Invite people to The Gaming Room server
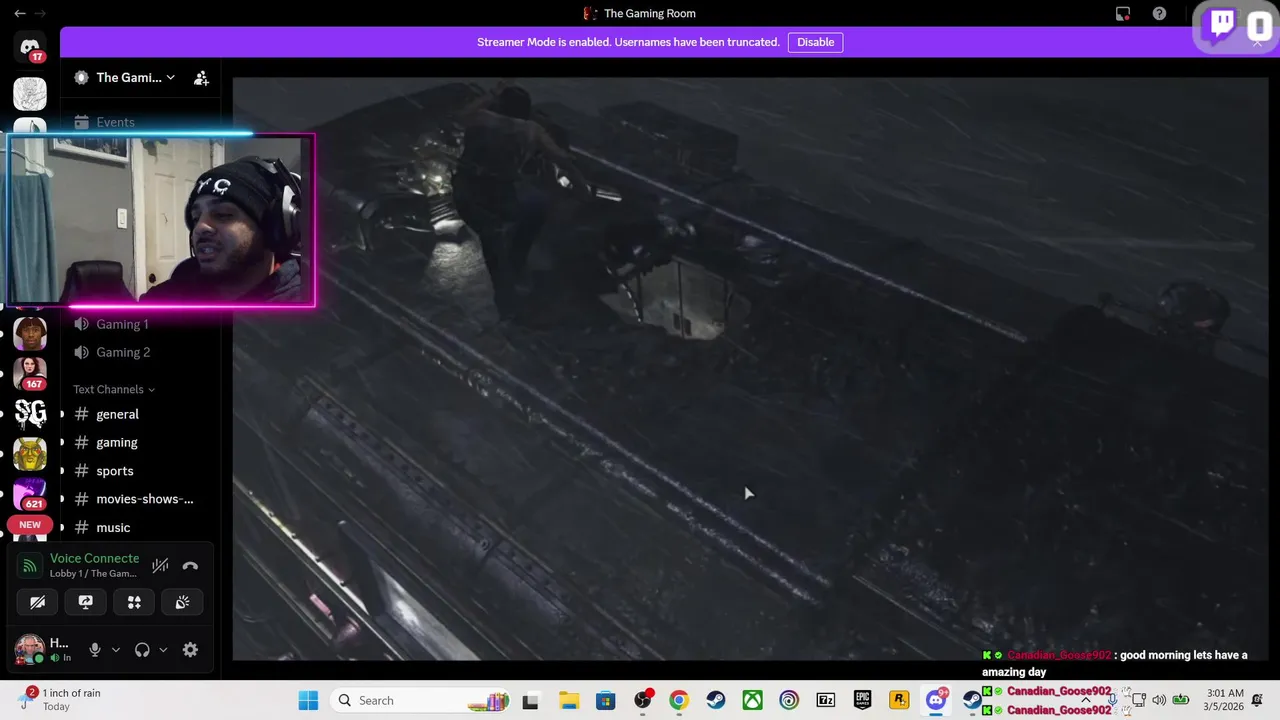 (x=201, y=78)
